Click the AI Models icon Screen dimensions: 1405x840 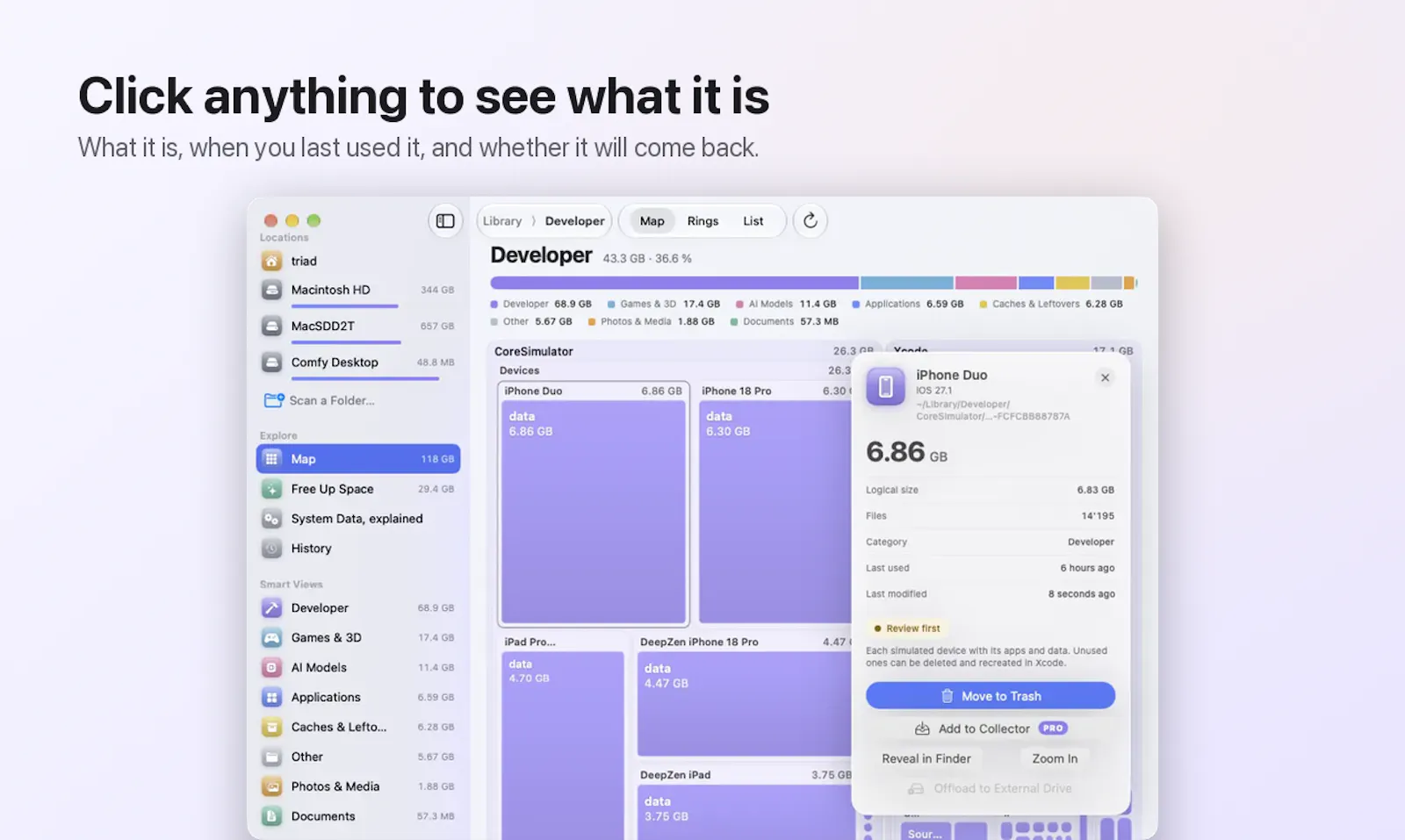[272, 668]
